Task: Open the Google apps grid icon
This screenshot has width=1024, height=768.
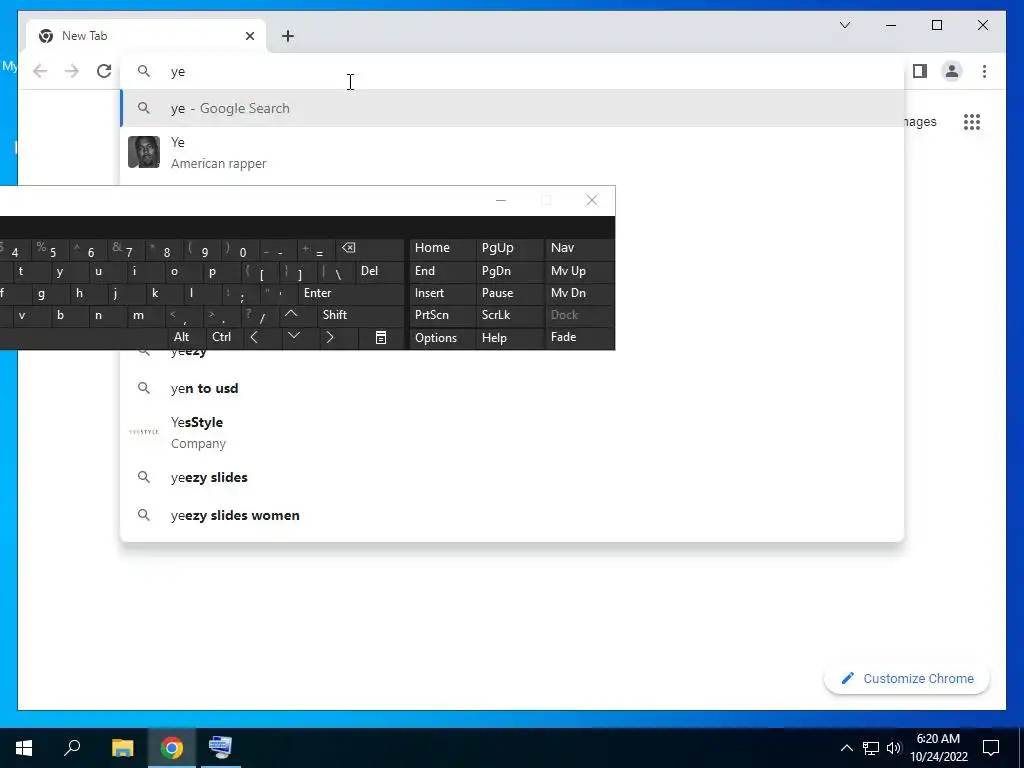Action: click(972, 122)
